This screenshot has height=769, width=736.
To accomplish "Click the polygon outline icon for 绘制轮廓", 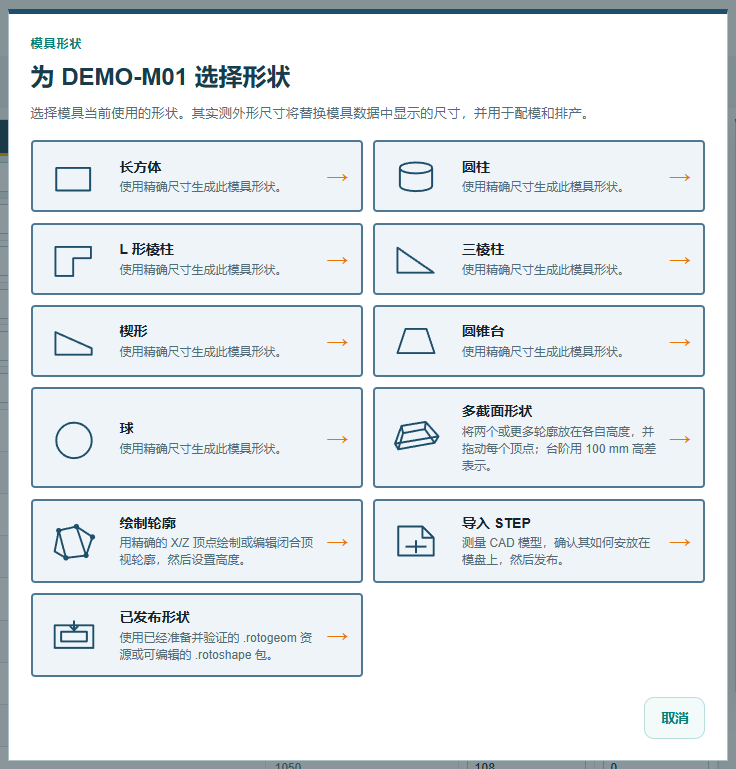I will 74,542.
